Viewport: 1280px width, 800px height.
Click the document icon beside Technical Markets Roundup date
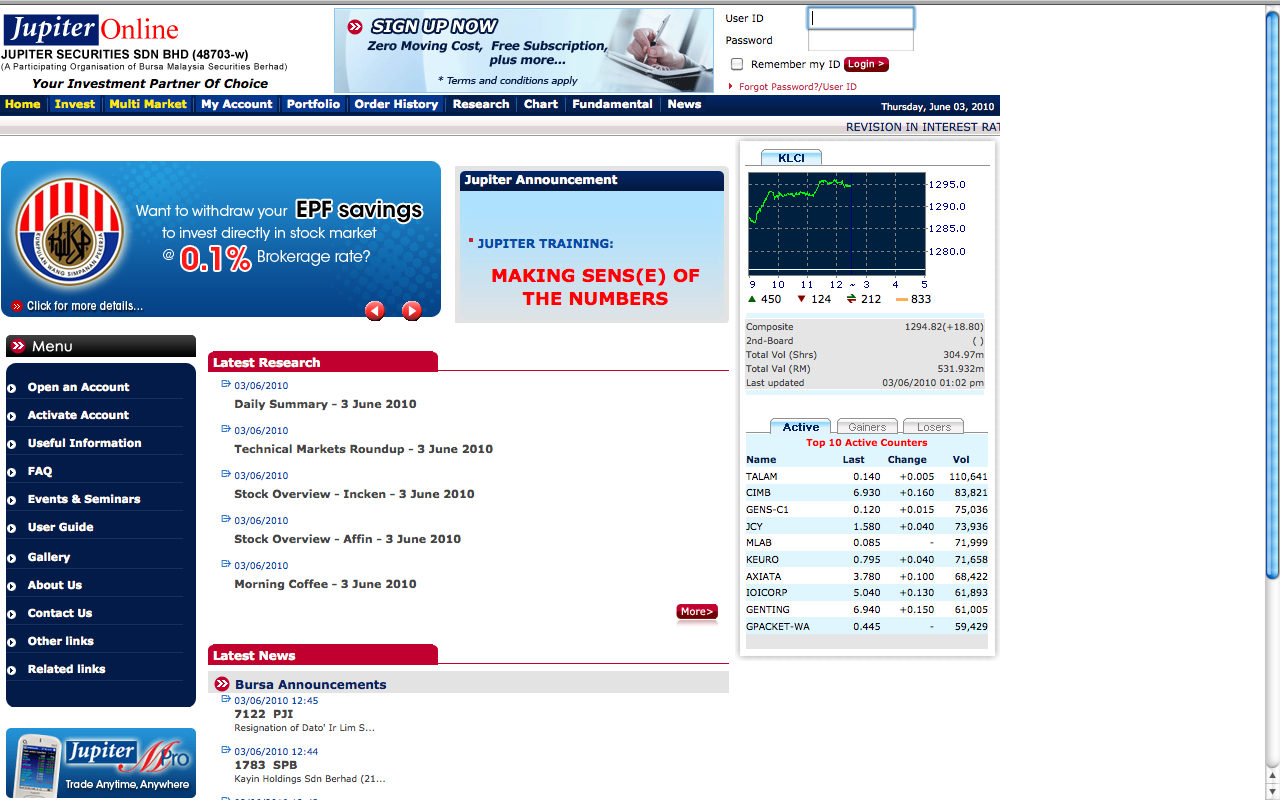click(x=226, y=429)
